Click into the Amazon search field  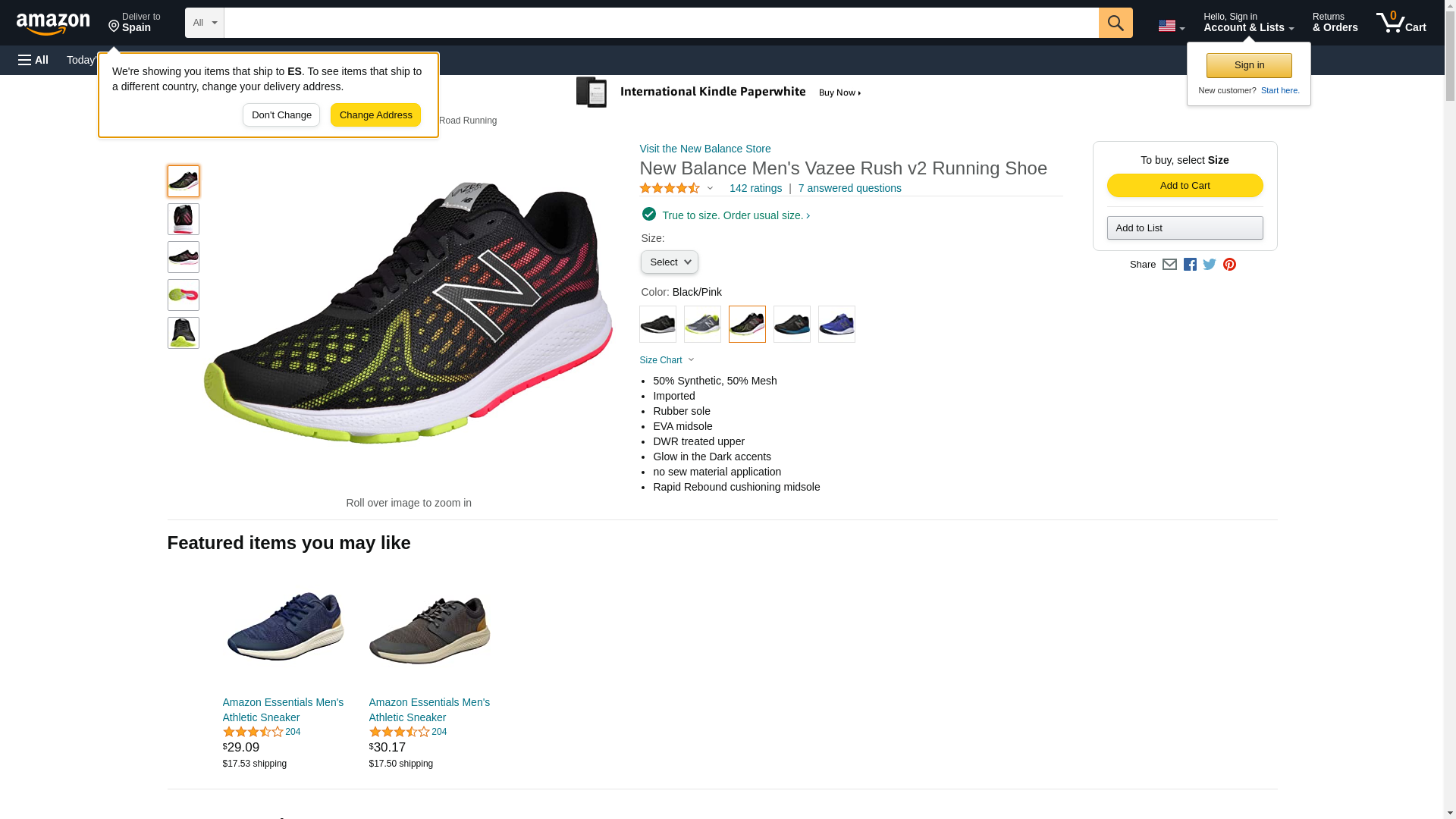[x=660, y=23]
